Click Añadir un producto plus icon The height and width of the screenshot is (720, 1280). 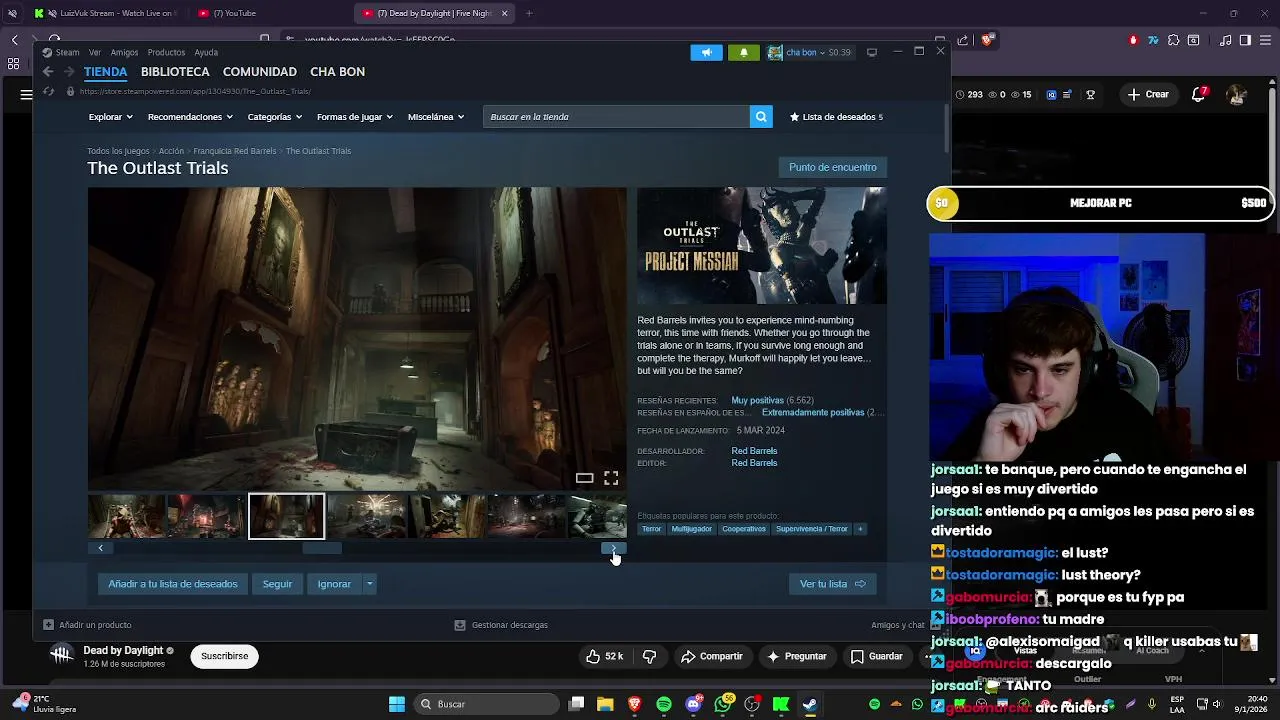tap(48, 625)
